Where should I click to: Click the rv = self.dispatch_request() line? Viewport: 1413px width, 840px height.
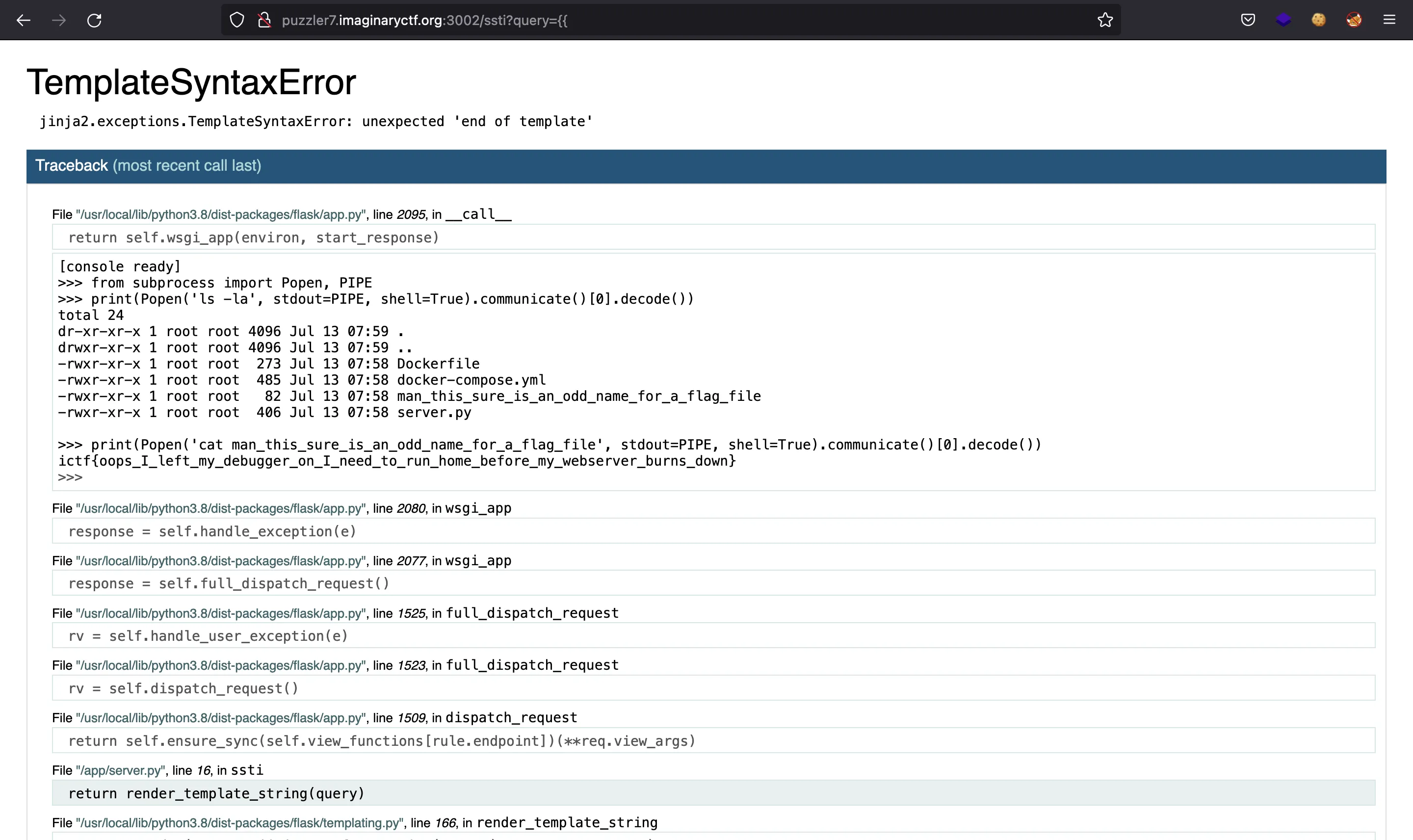click(713, 688)
